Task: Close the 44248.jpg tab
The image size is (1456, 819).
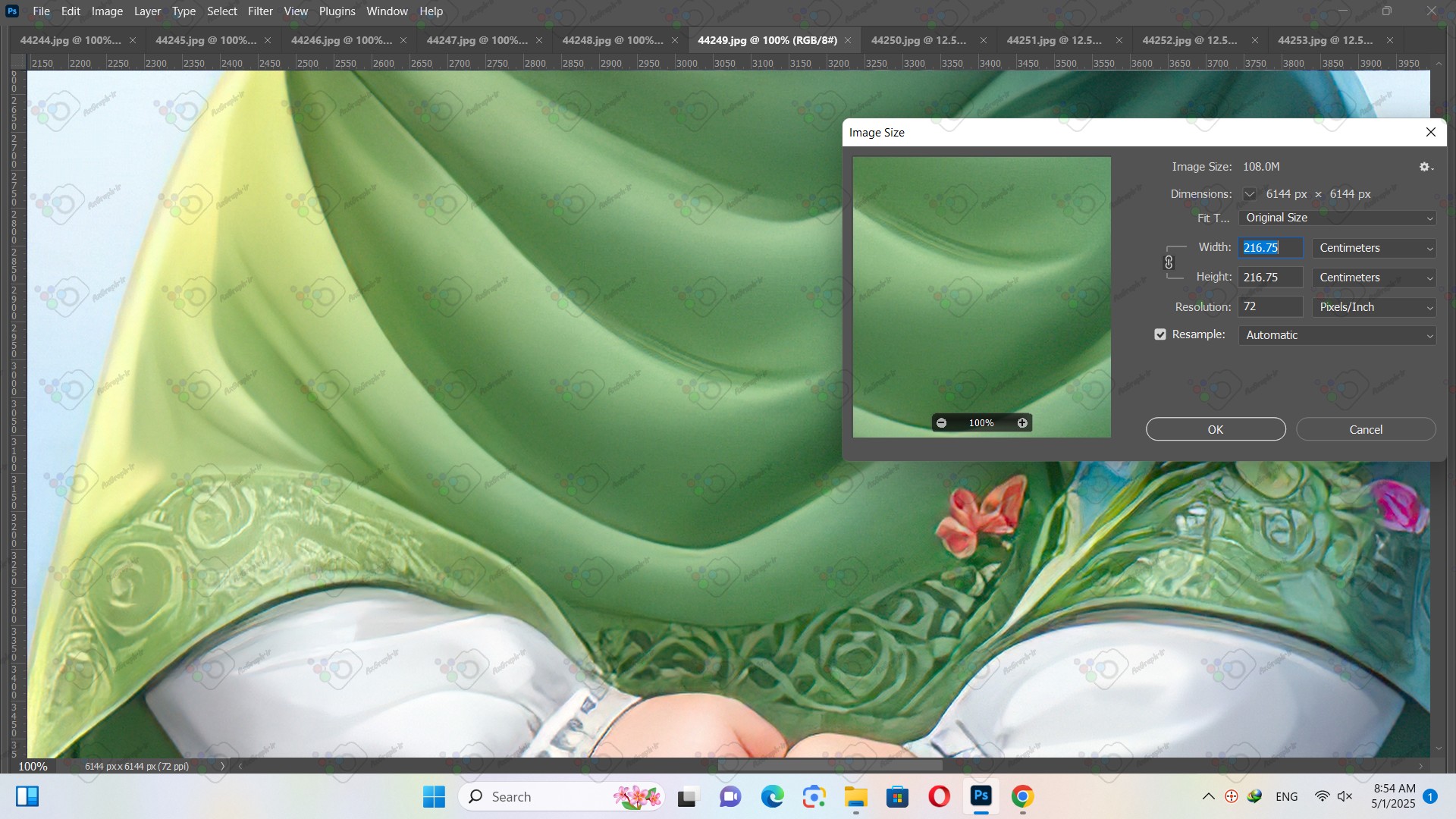Action: [x=675, y=40]
